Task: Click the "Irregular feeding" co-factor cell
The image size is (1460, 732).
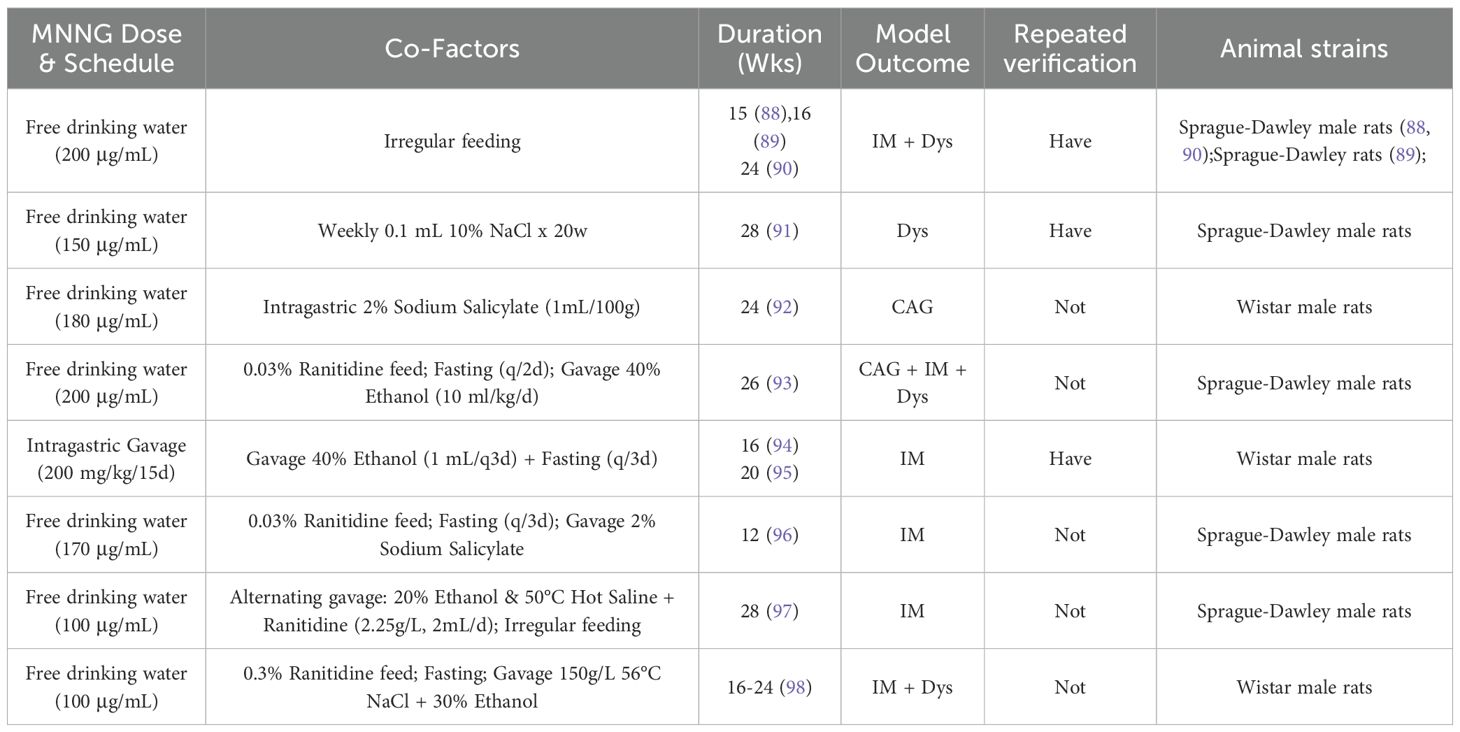Action: tap(452, 141)
